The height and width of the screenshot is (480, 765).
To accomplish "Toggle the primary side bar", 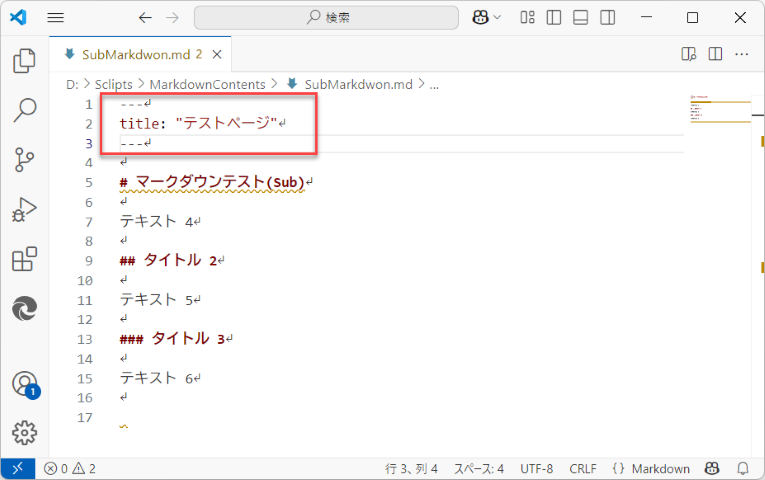I will pyautogui.click(x=554, y=18).
